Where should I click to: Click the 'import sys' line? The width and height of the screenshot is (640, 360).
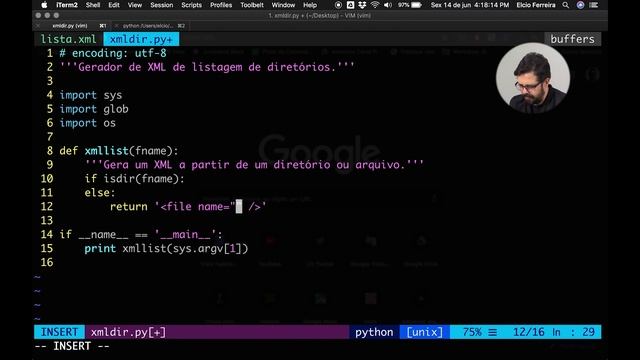tap(91, 95)
